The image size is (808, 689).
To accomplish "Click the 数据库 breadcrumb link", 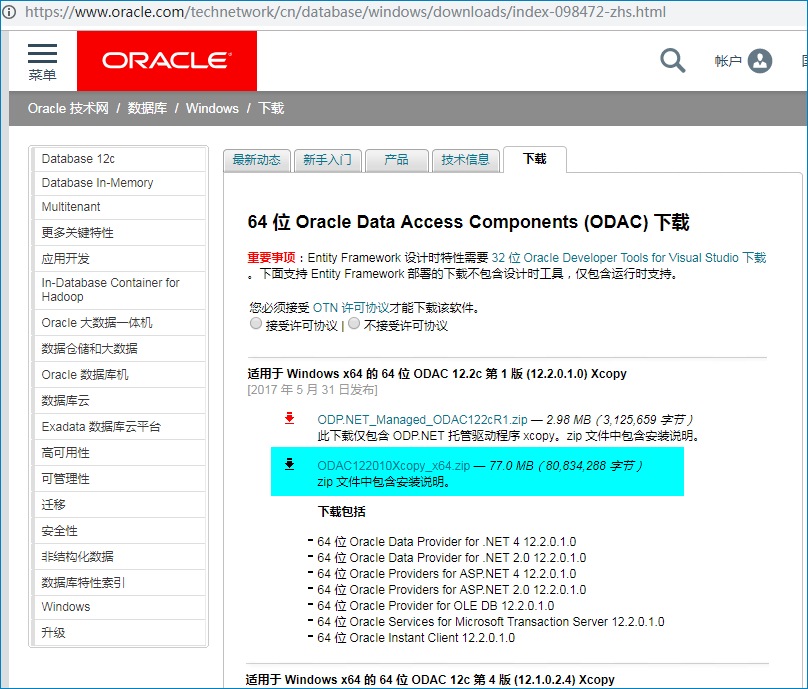I will 147,108.
